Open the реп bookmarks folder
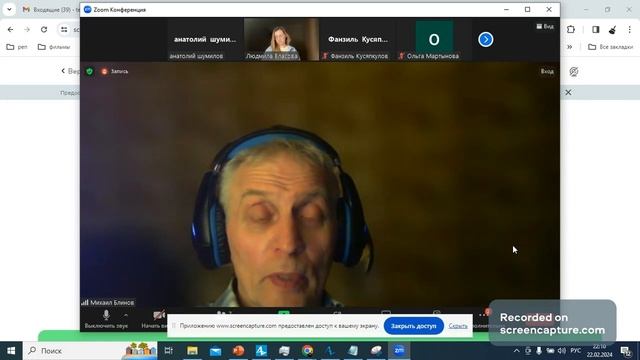 click(x=17, y=47)
